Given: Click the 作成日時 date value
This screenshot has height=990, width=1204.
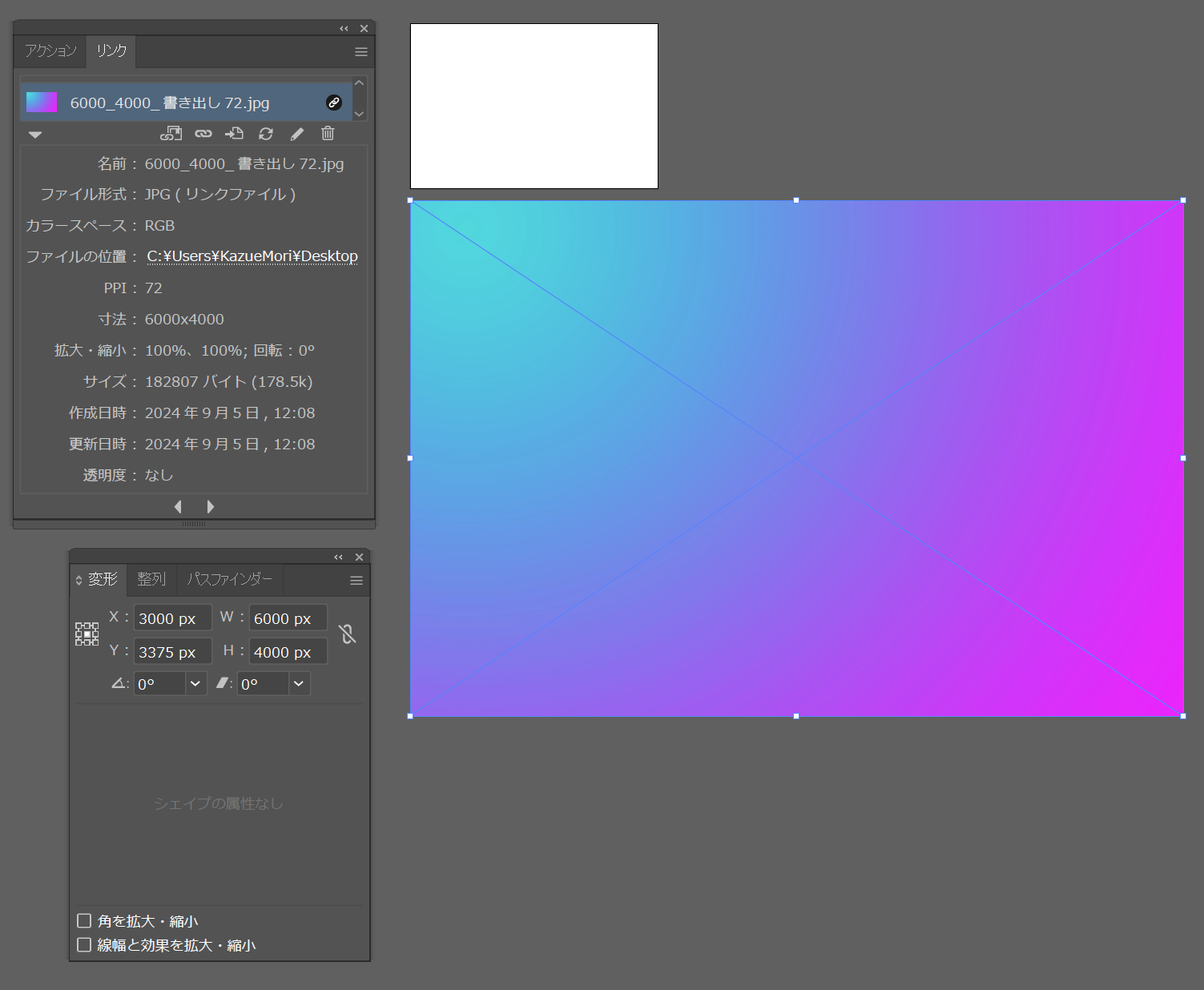Looking at the screenshot, I should pos(230,413).
